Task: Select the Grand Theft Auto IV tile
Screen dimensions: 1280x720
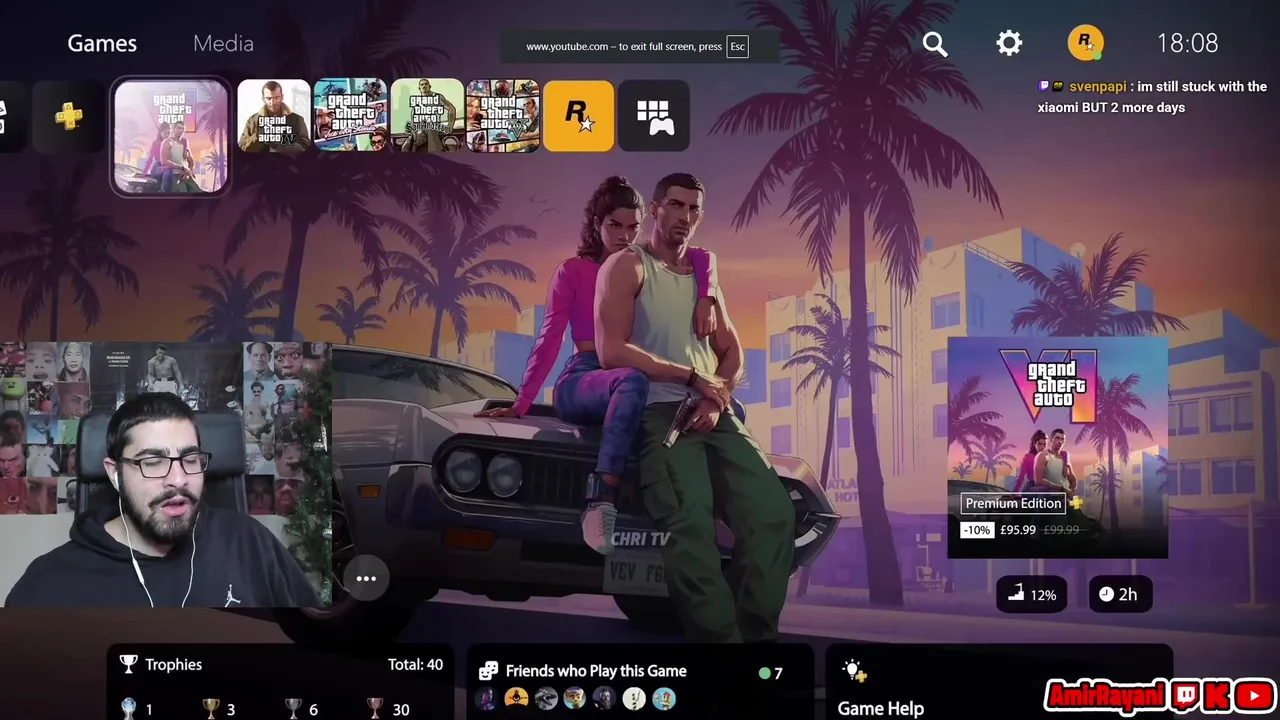Action: (x=273, y=116)
